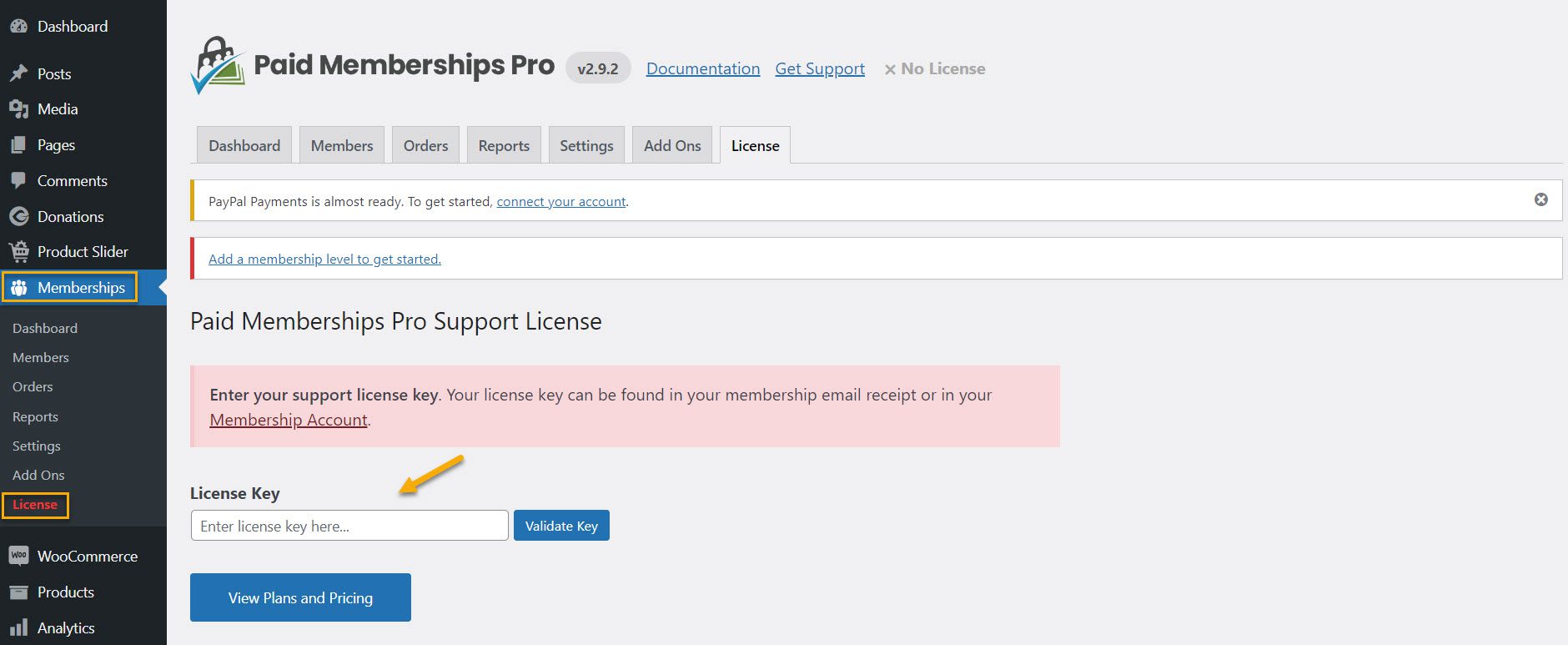Click the WooCommerce icon in sidebar
1568x645 pixels.
(18, 556)
